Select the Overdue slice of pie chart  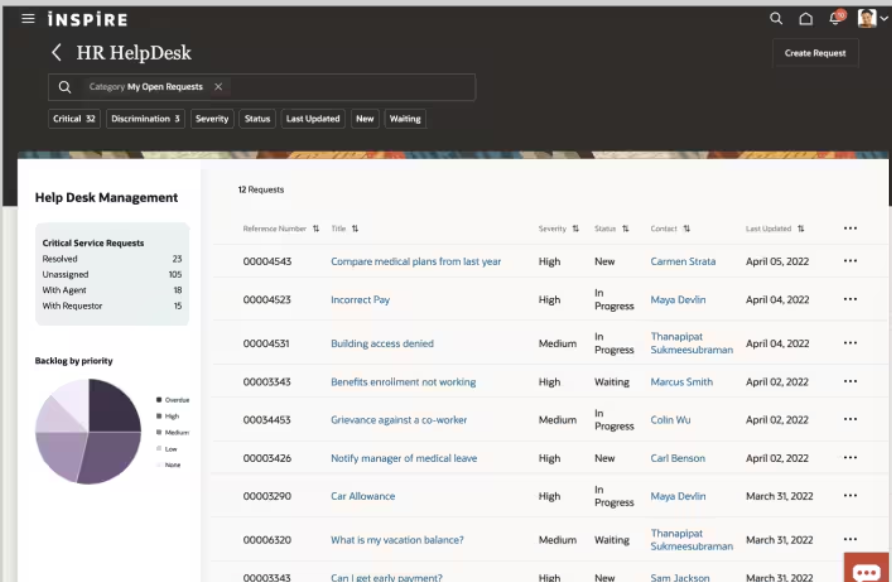coord(113,408)
